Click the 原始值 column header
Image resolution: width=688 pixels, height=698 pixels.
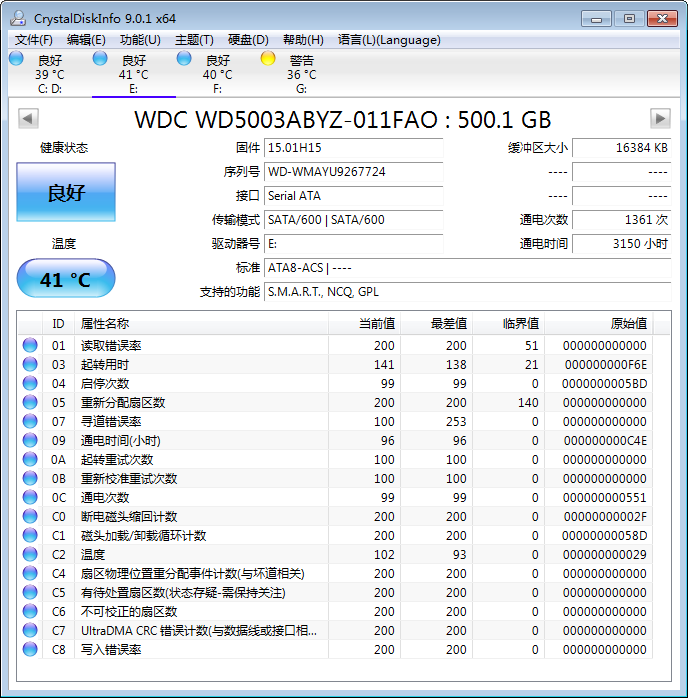(628, 324)
